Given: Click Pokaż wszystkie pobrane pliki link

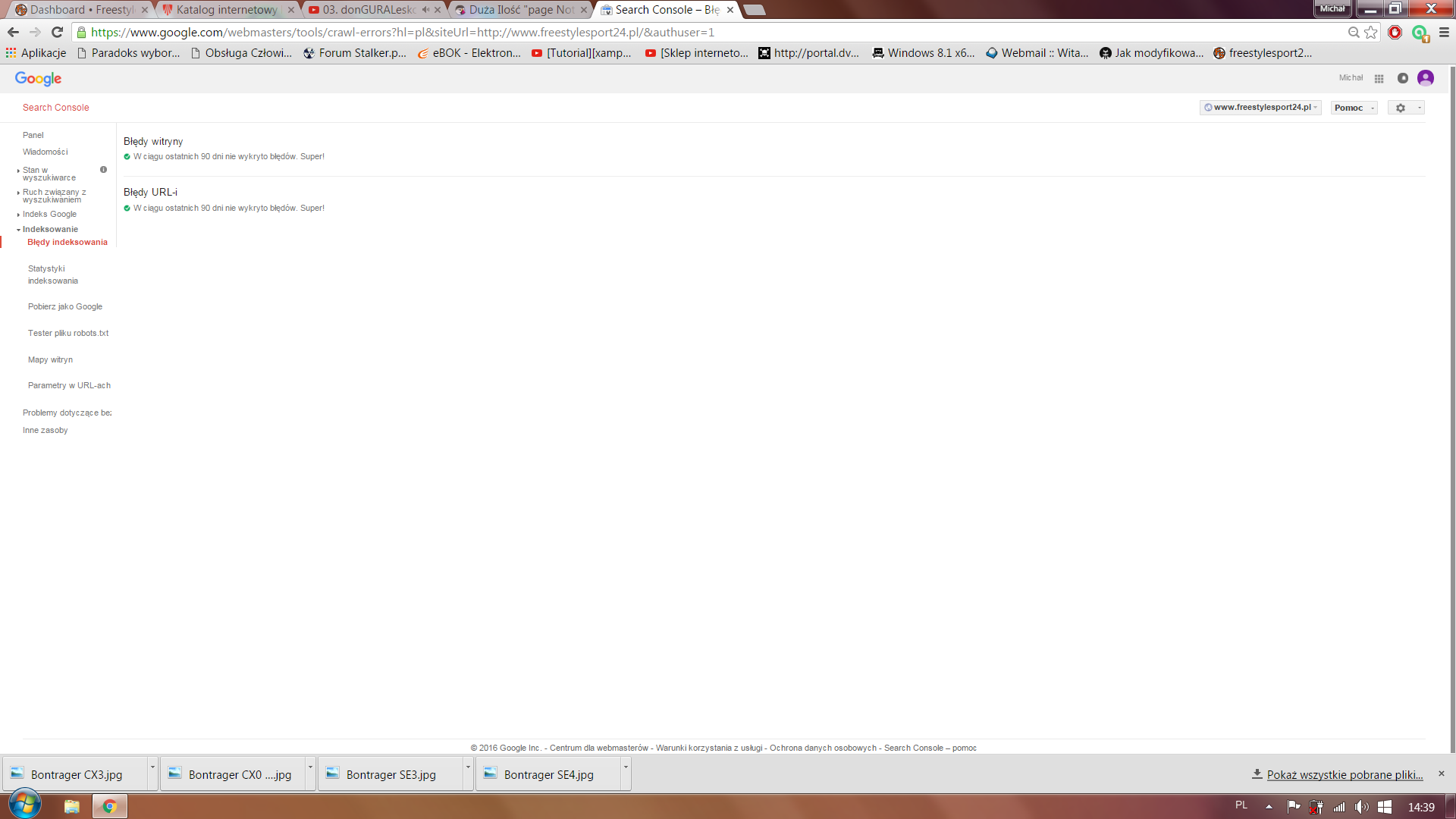Looking at the screenshot, I should 1344,774.
